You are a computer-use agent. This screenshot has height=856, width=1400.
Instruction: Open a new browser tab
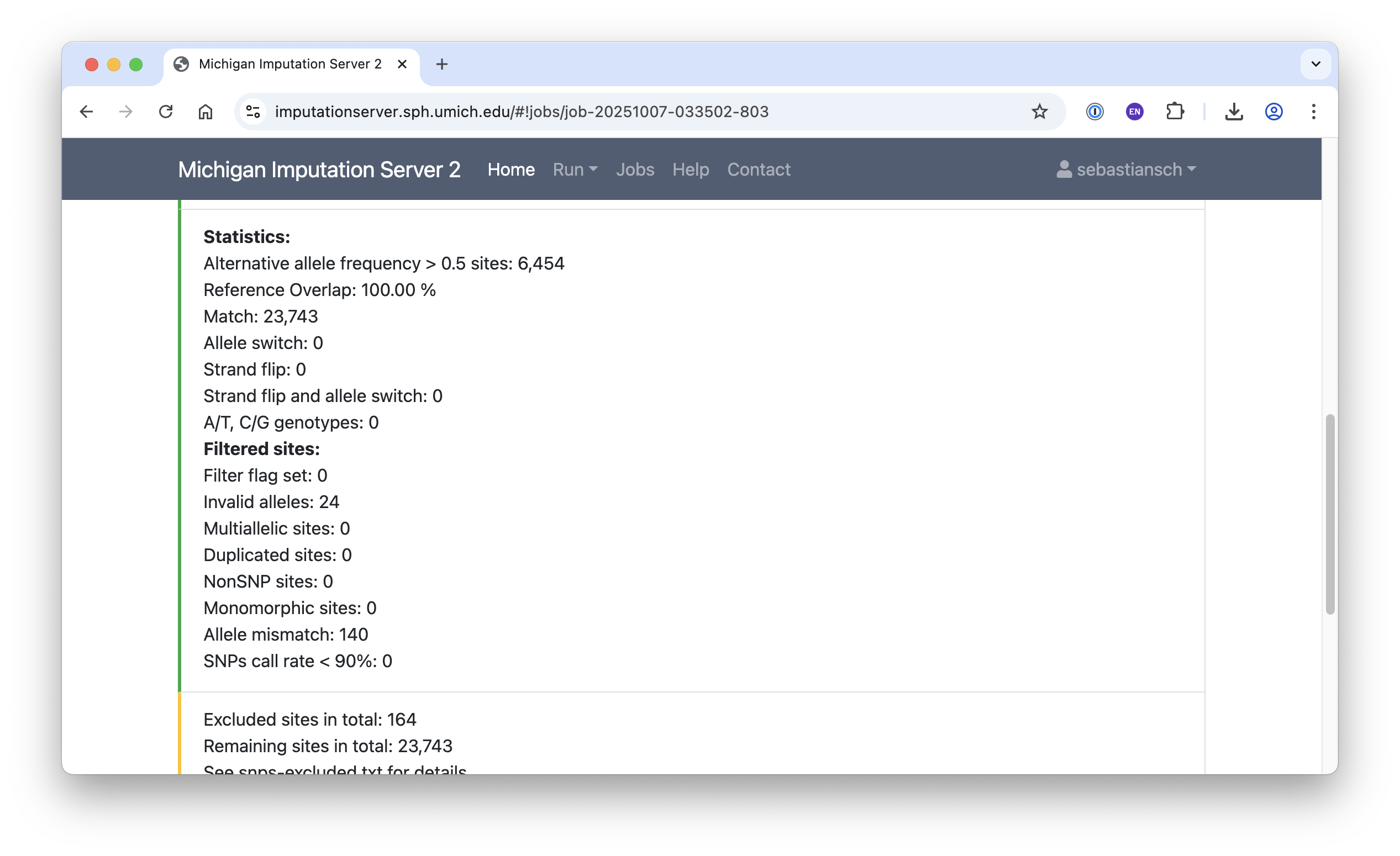[x=441, y=64]
